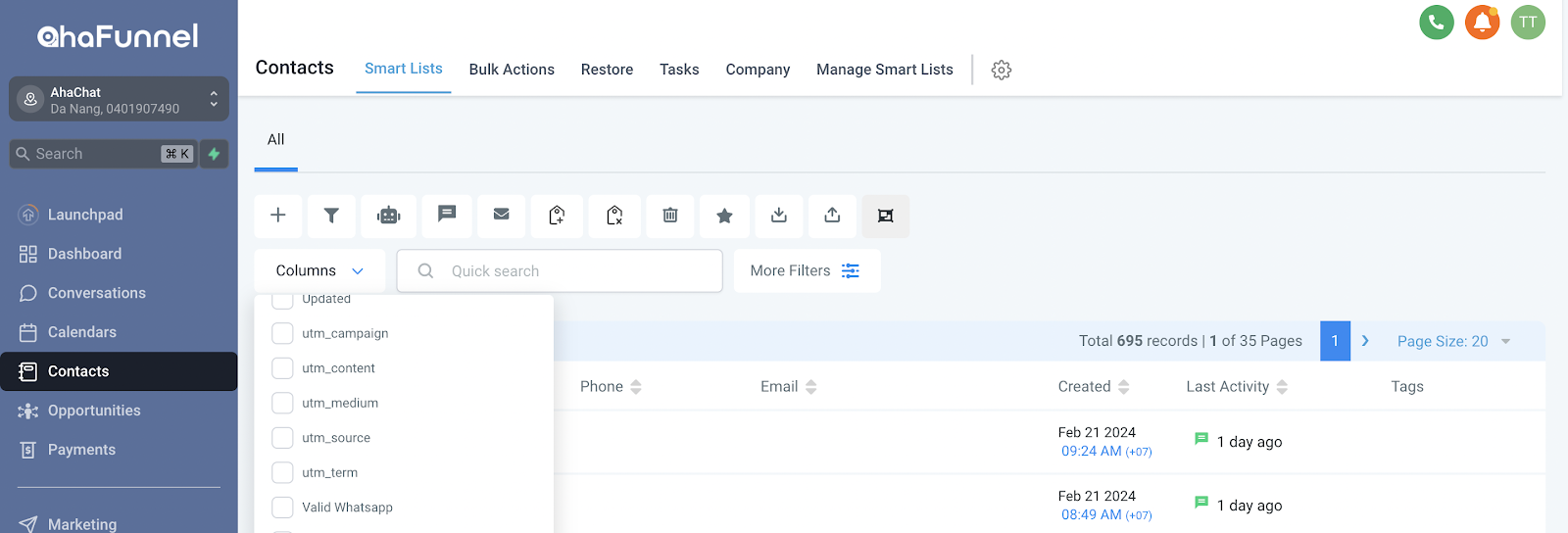Open the TT user avatar menu
Viewport: 1568px width, 533px height.
pyautogui.click(x=1528, y=22)
